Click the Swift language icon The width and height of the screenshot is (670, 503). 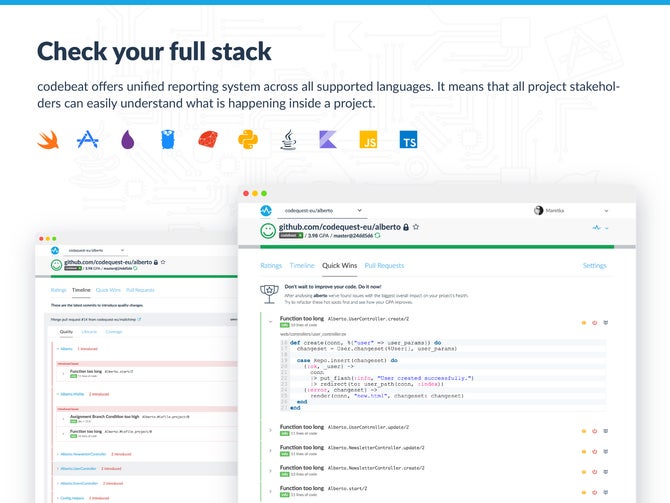[x=48, y=139]
